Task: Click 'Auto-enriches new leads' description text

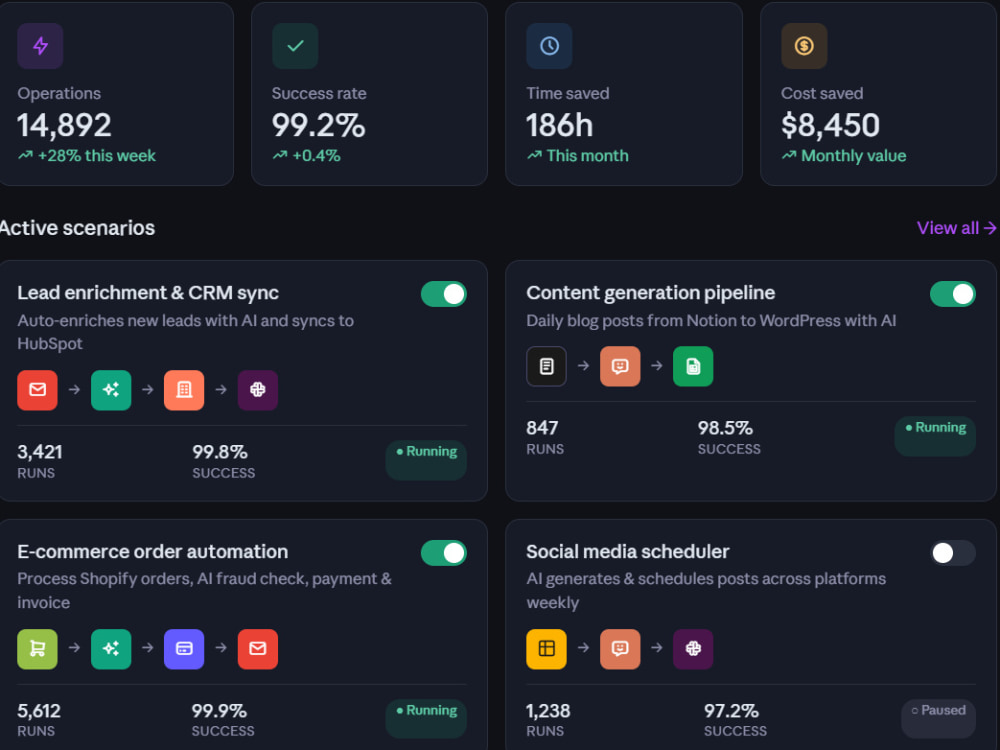Action: pos(186,332)
